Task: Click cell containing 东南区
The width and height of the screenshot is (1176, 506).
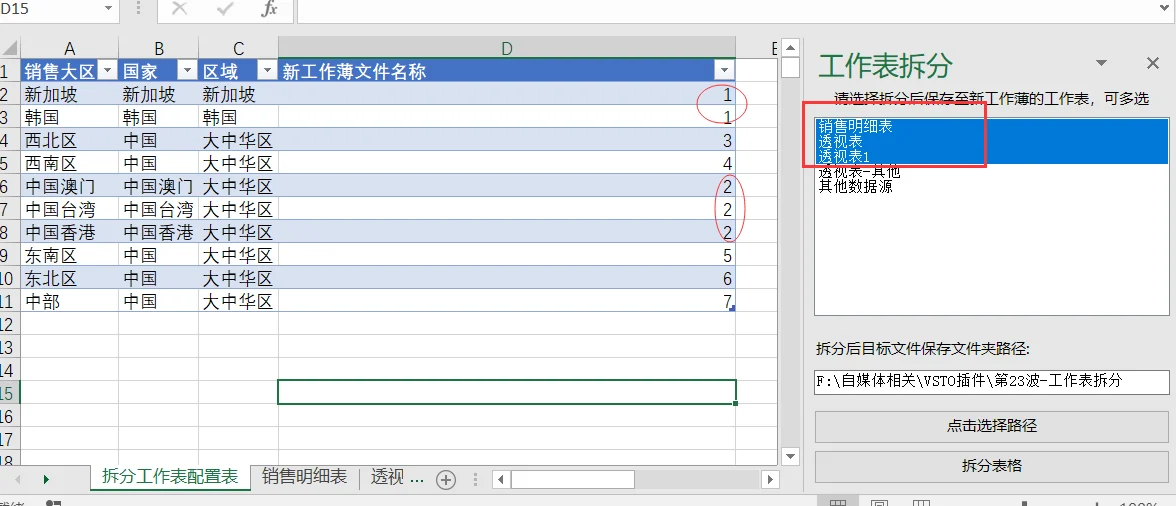Action: 69,255
